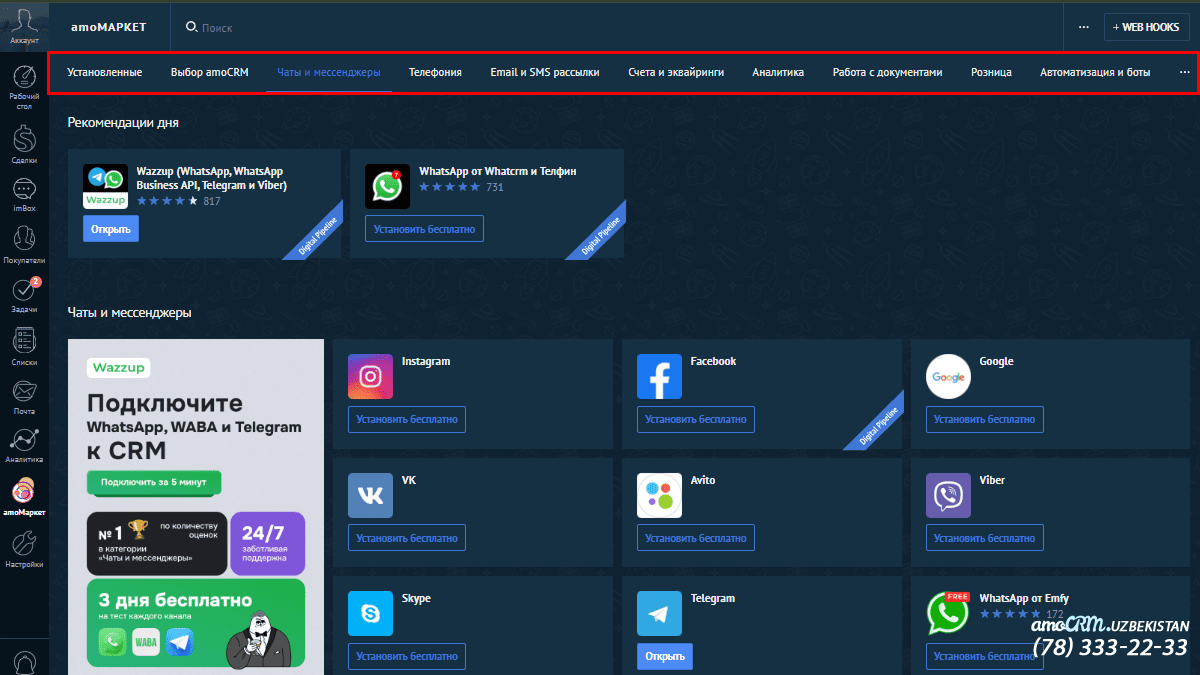Click Подключить за 5 минут banner button
This screenshot has height=675, width=1200.
coord(154,482)
